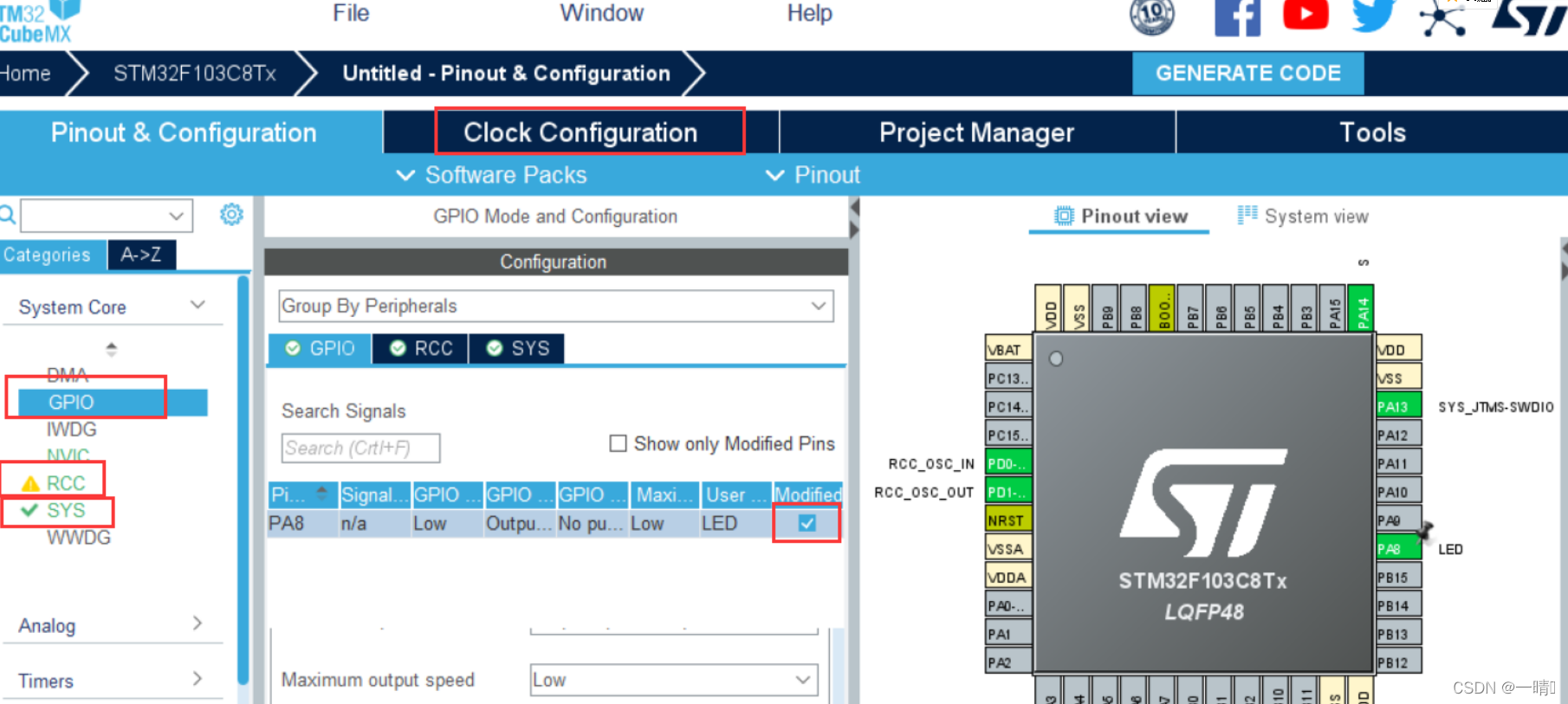Select pin PC13 on chip
The height and width of the screenshot is (704, 1568).
[1009, 378]
